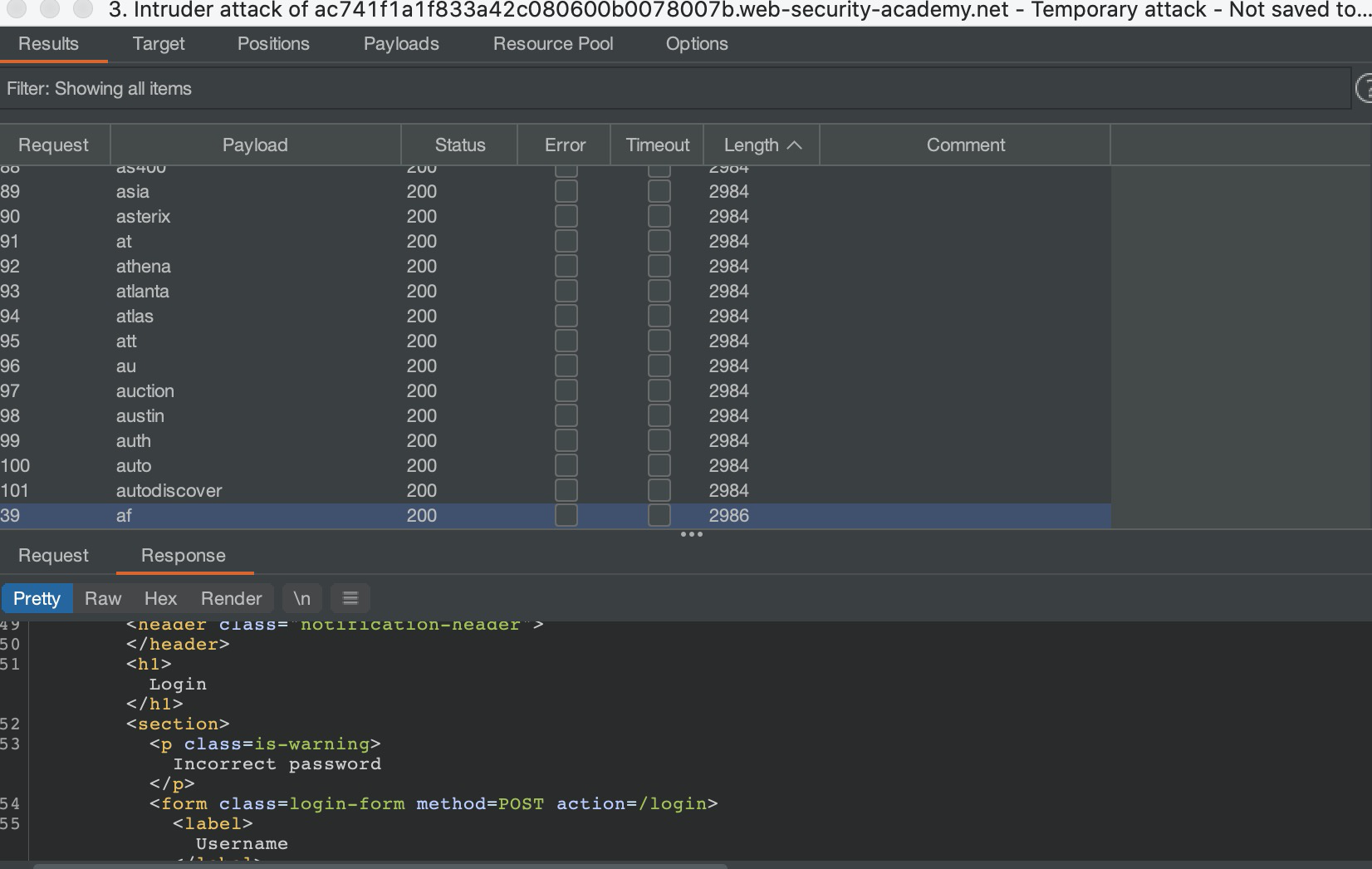1372x869 pixels.
Task: Open the Resource Pool tab
Action: pyautogui.click(x=553, y=44)
